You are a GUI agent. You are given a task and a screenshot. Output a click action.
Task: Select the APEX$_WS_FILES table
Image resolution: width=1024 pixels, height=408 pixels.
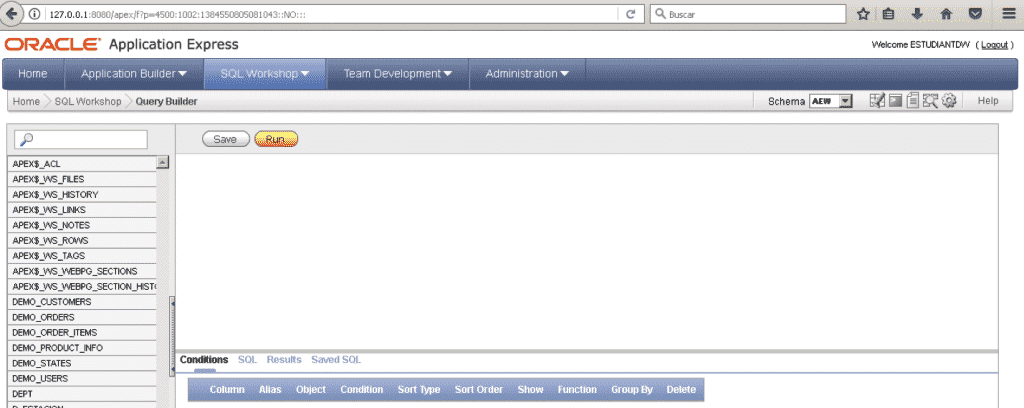pos(82,179)
